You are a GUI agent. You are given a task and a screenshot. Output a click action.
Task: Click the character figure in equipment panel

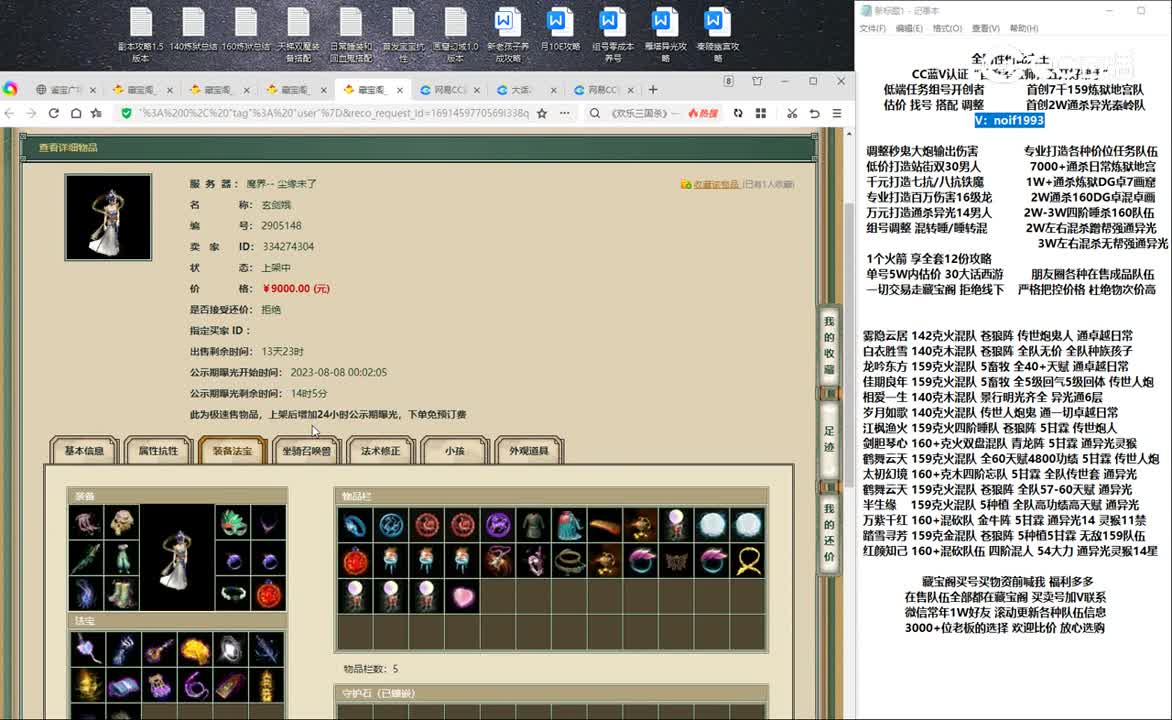pyautogui.click(x=177, y=558)
